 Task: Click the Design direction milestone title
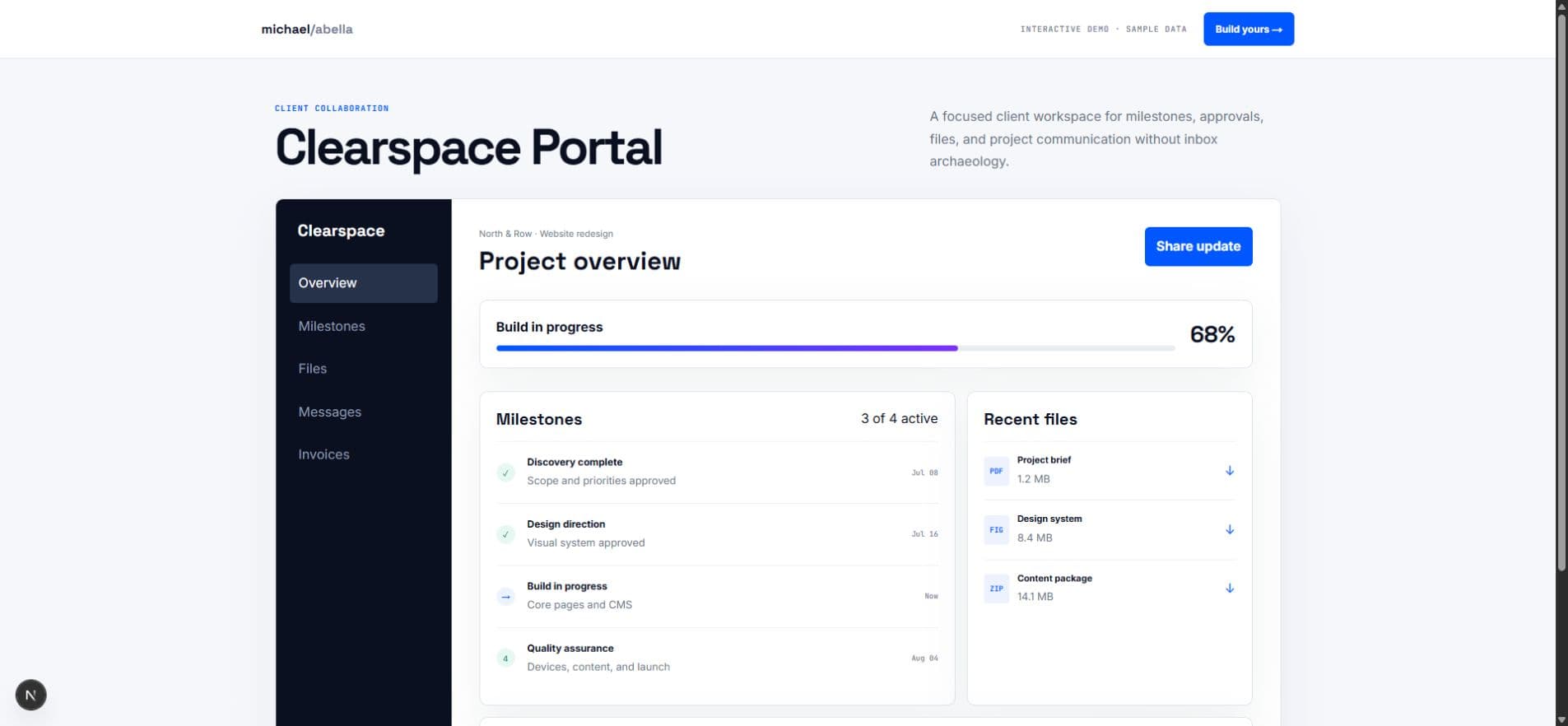[565, 524]
